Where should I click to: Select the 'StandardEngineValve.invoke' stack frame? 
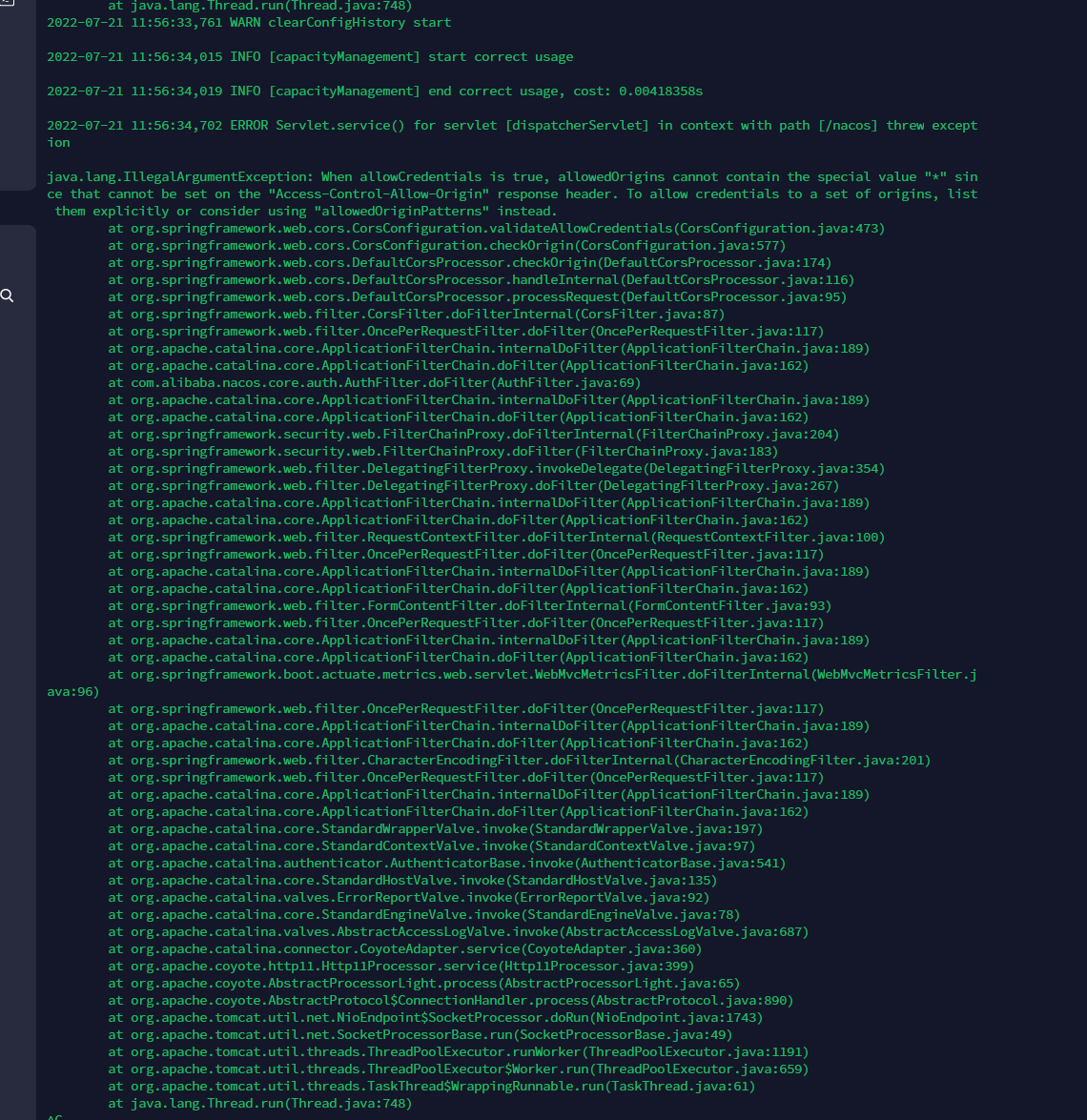pyautogui.click(x=423, y=914)
